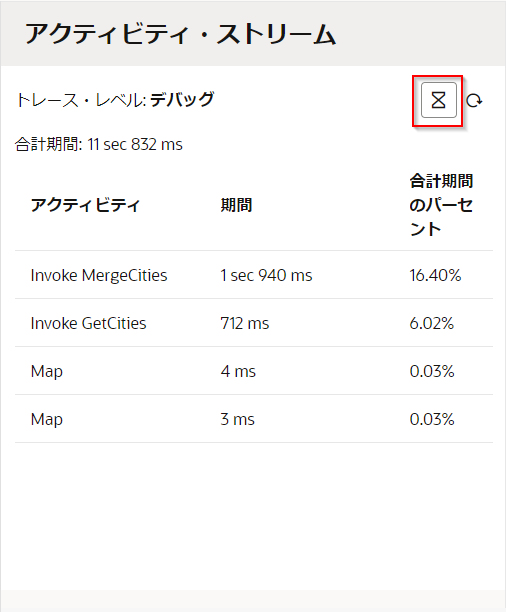Click the 1 sec 940 ms duration cell
This screenshot has height=612, width=506.
coord(266,276)
